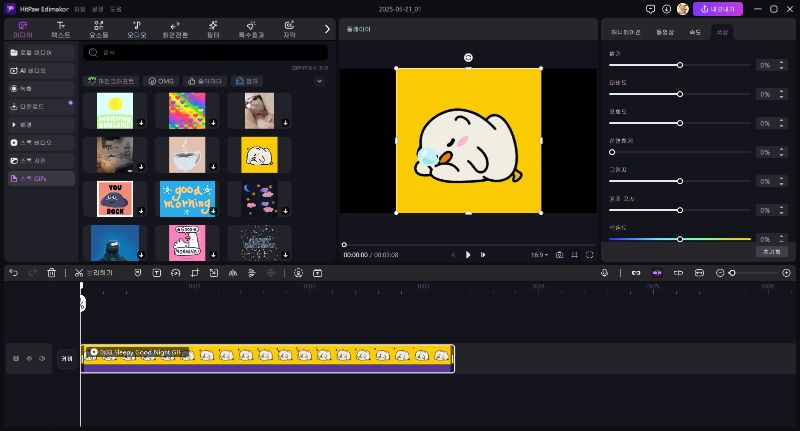Expand more GIF categories with chevron dropdown

pyautogui.click(x=319, y=81)
